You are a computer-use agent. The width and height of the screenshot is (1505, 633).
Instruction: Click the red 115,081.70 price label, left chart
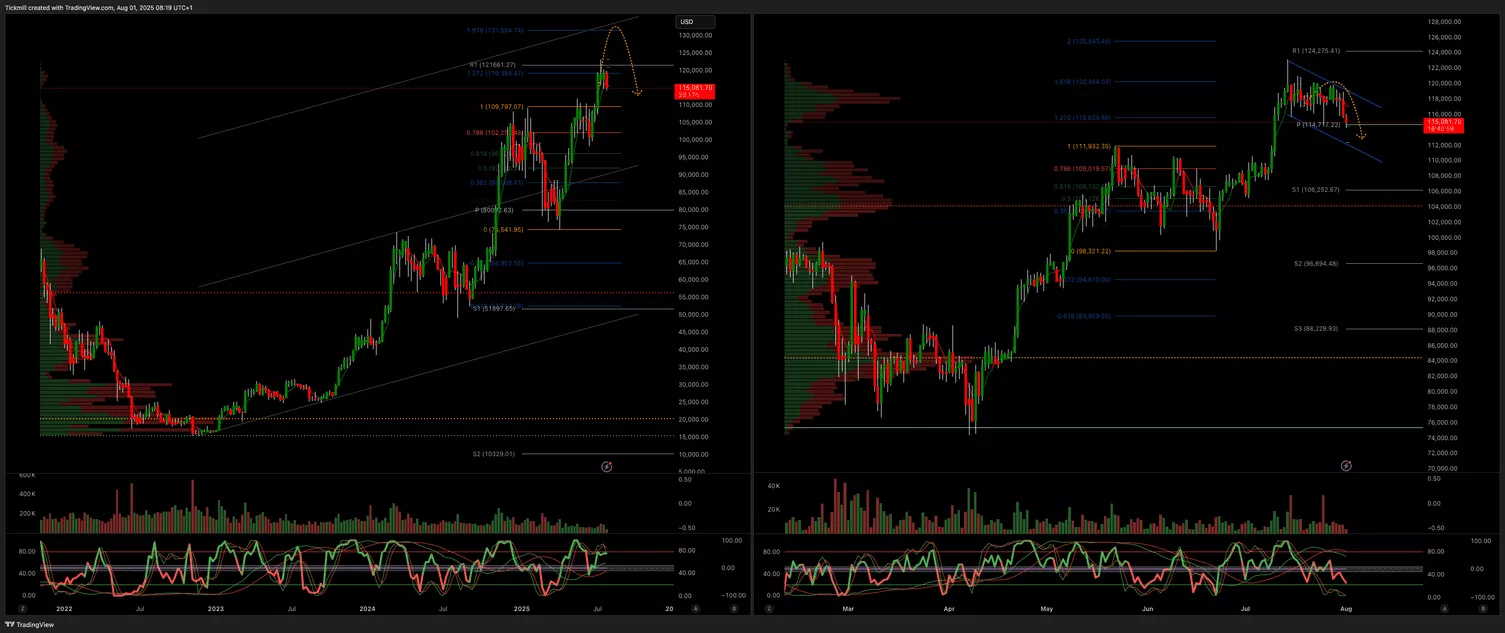pos(694,91)
